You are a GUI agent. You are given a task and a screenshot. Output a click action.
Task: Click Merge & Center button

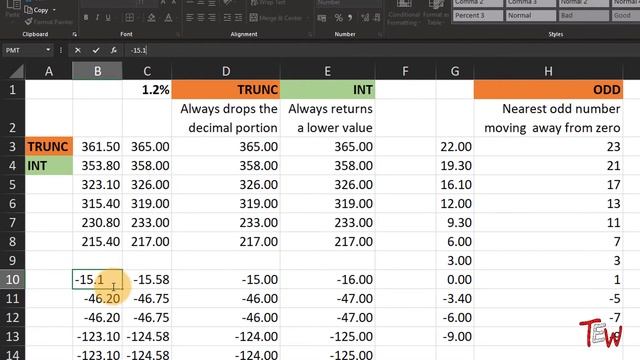(x=276, y=18)
